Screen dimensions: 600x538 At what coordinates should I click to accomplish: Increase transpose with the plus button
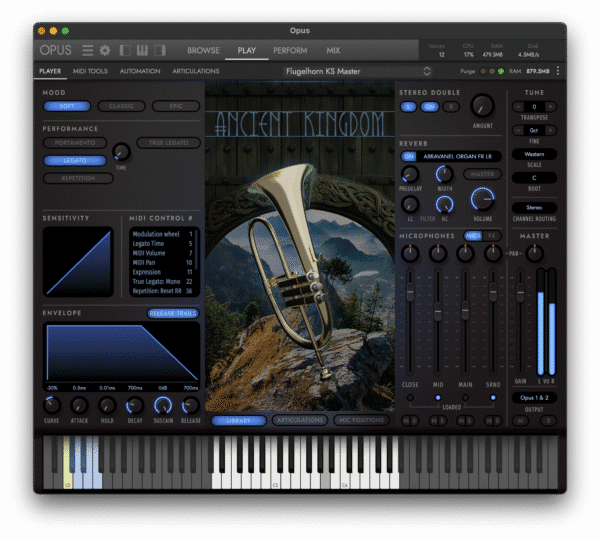point(550,107)
